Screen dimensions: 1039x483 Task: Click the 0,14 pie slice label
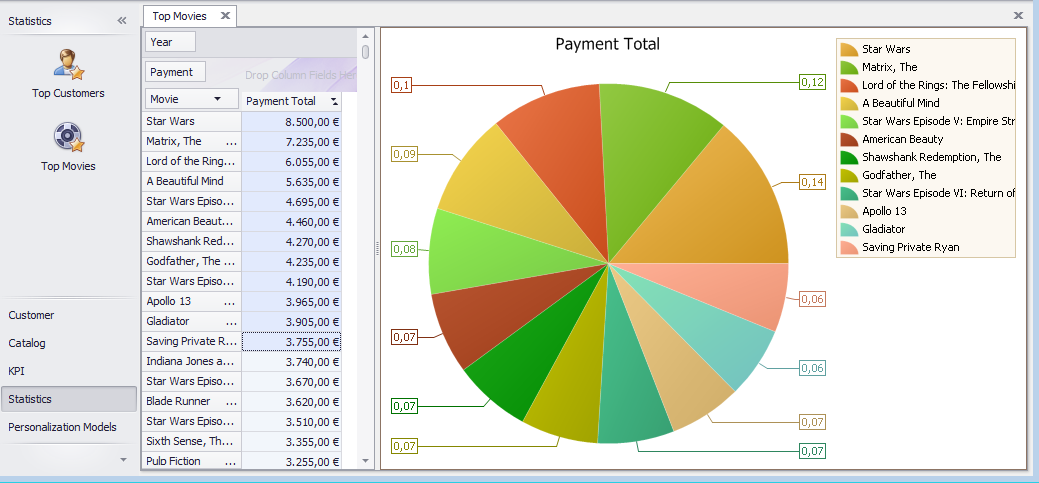[812, 182]
